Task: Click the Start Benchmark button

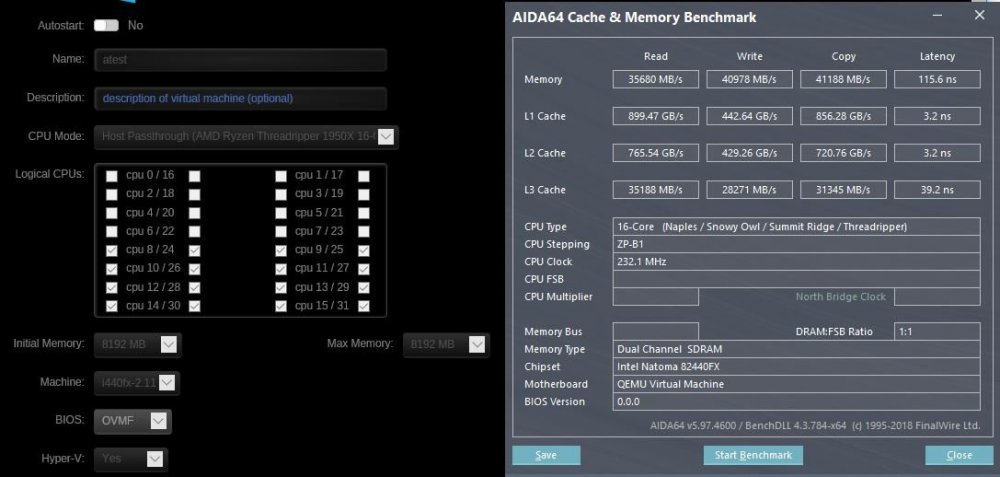Action: tap(753, 455)
